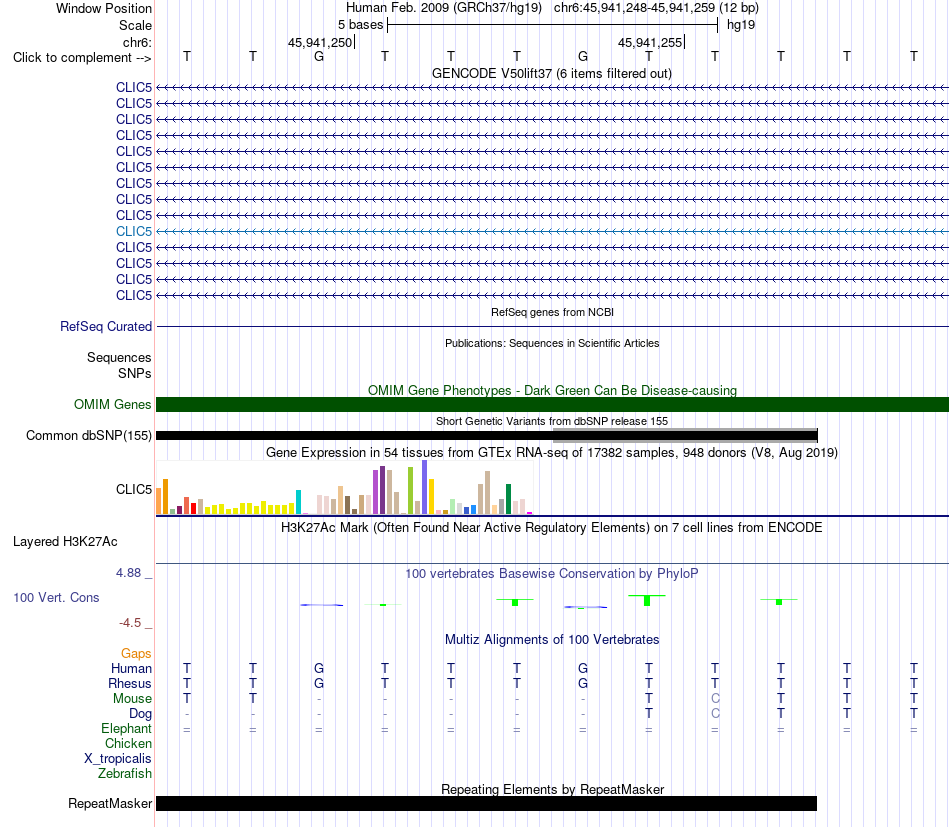Click the SNPs track label
Image resolution: width=950 pixels, height=827 pixels.
135,373
